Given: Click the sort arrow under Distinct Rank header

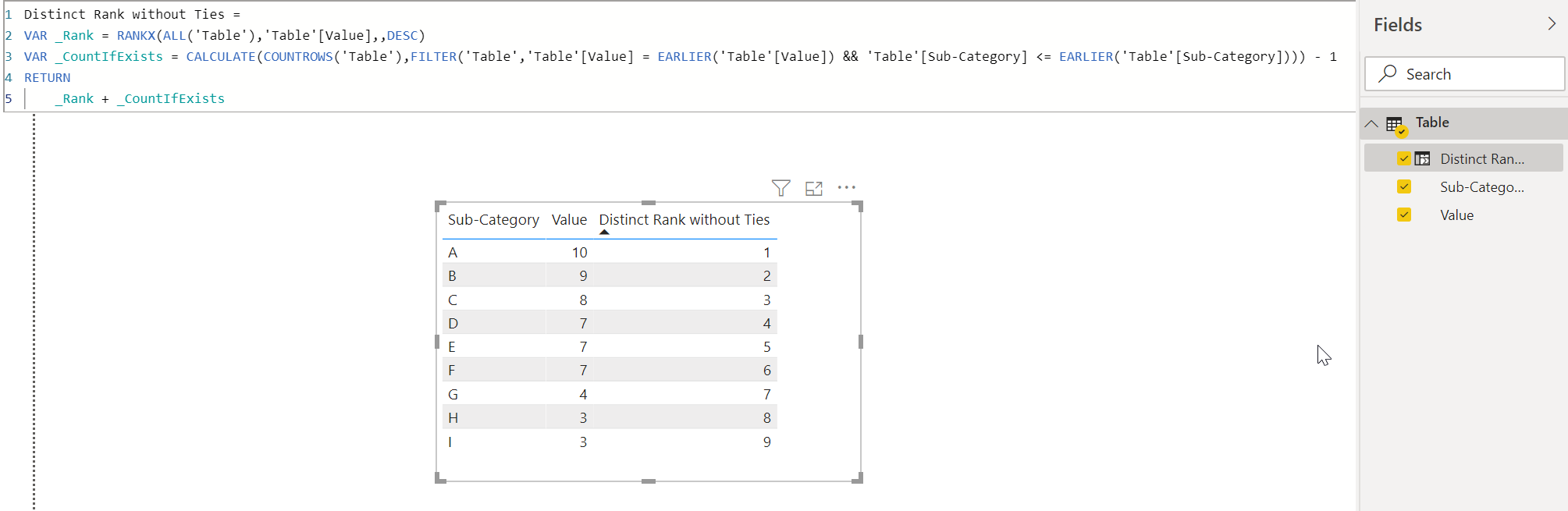Looking at the screenshot, I should click(604, 232).
